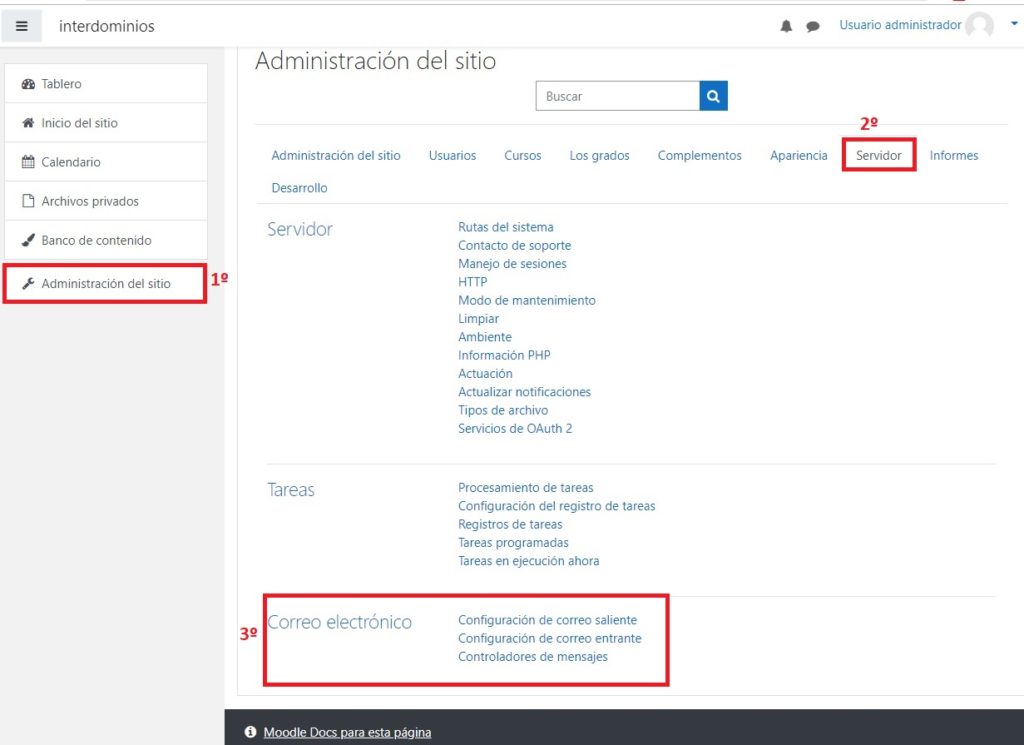The height and width of the screenshot is (745, 1024).
Task: Open Administración del sitio in sidebar
Action: [106, 283]
